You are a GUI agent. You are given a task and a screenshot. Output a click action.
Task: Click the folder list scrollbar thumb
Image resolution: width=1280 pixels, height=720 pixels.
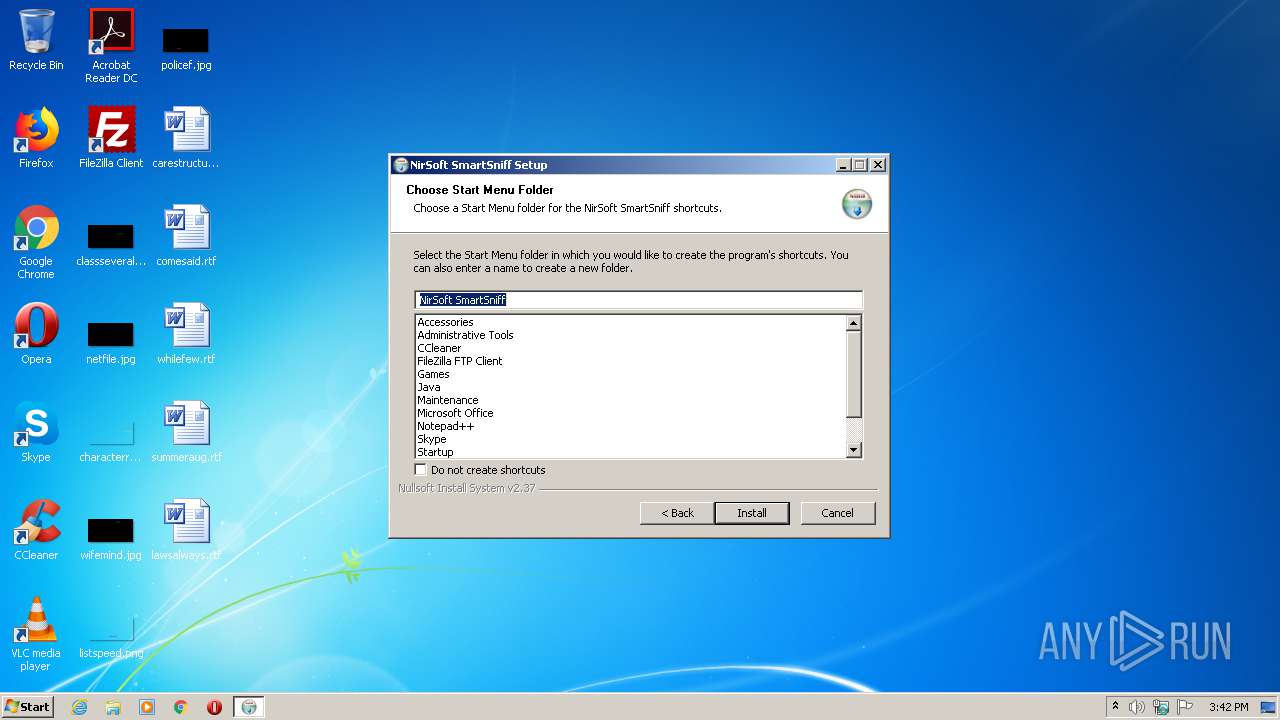(x=853, y=374)
